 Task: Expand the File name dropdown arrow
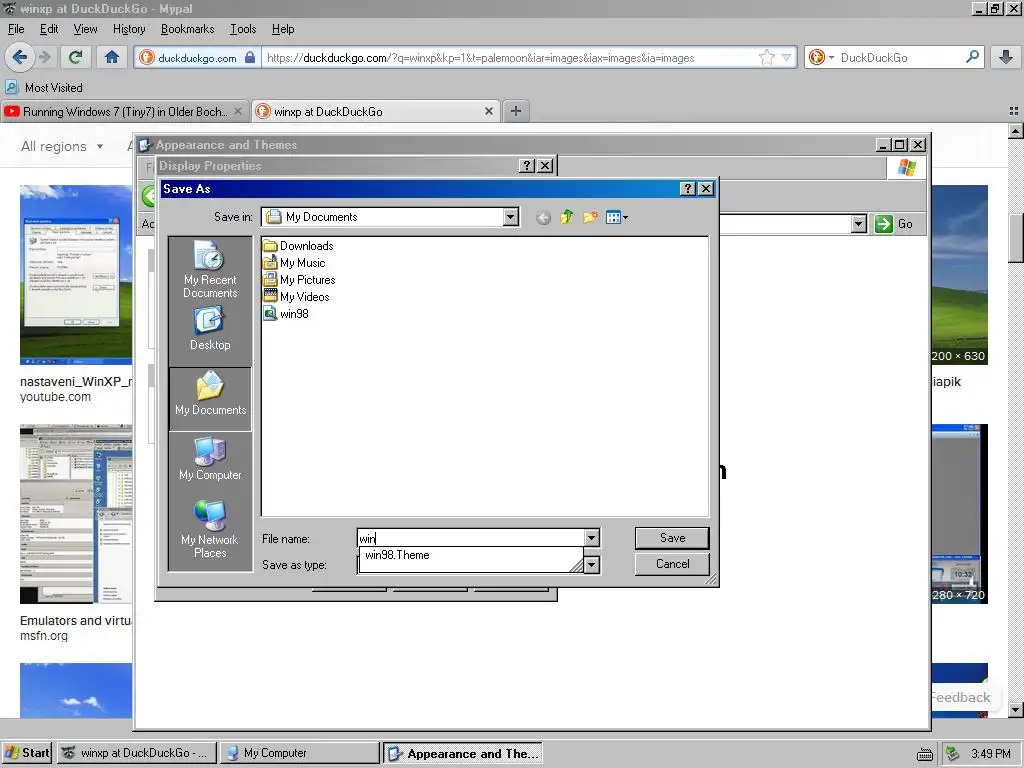pos(592,538)
